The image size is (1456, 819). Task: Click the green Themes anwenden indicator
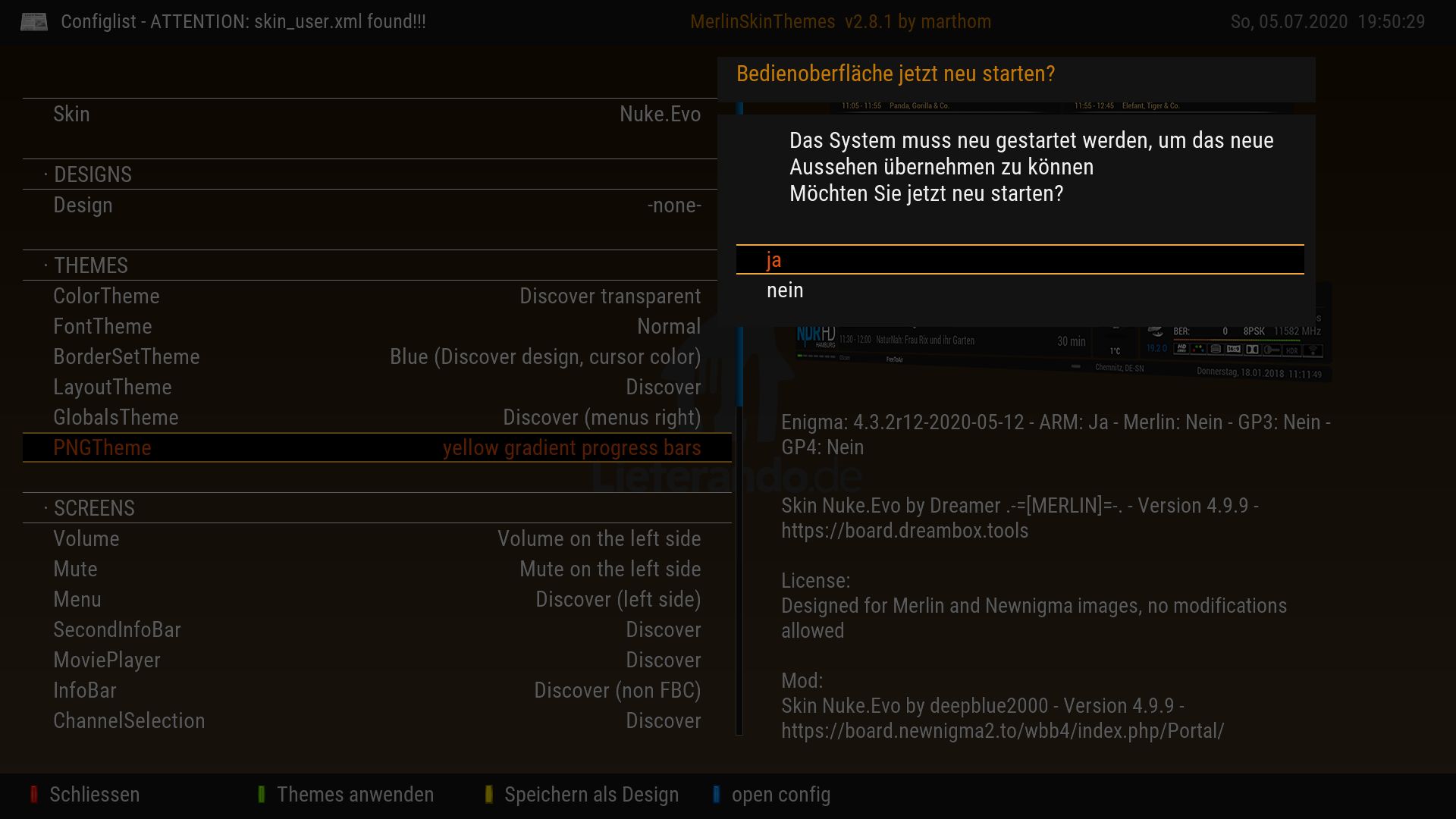tap(261, 794)
